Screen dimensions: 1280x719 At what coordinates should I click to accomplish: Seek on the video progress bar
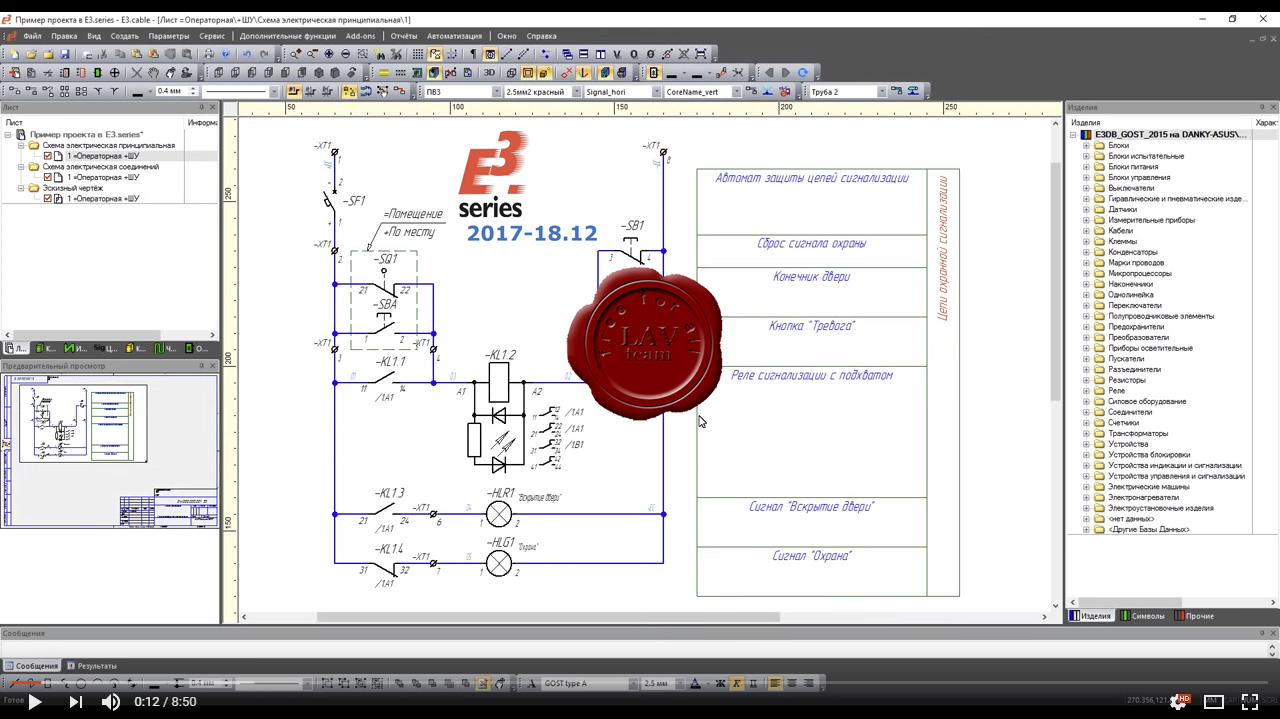(x=640, y=684)
